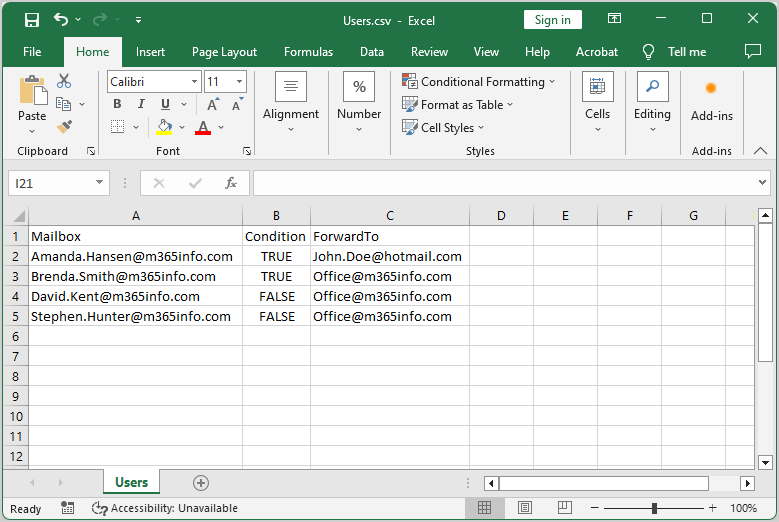Collapse the ribbon with chevron
779x522 pixels.
pyautogui.click(x=760, y=150)
